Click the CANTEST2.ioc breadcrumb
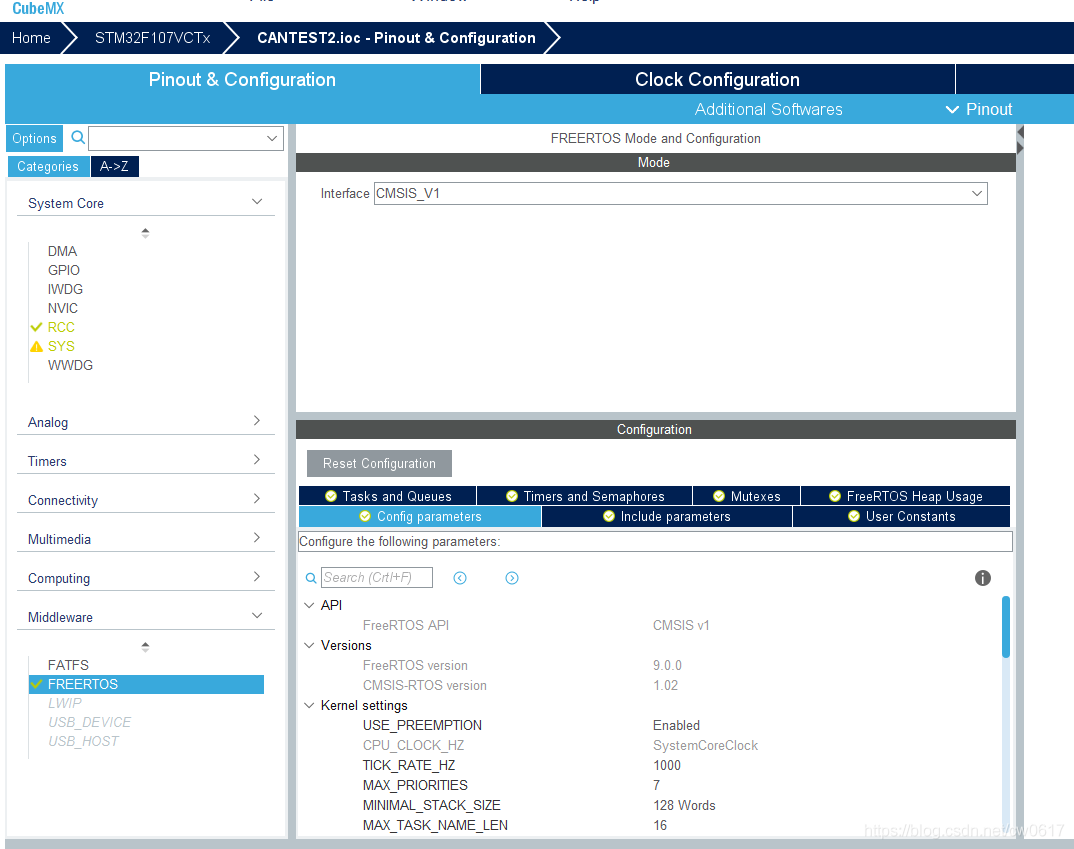 [396, 38]
